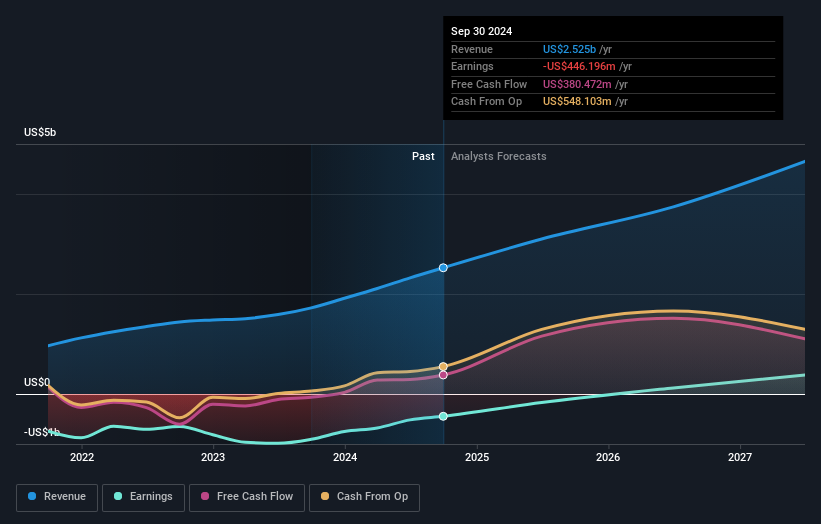Viewport: 821px width, 524px height.
Task: Click the 2027 x-axis label
Action: click(x=740, y=457)
